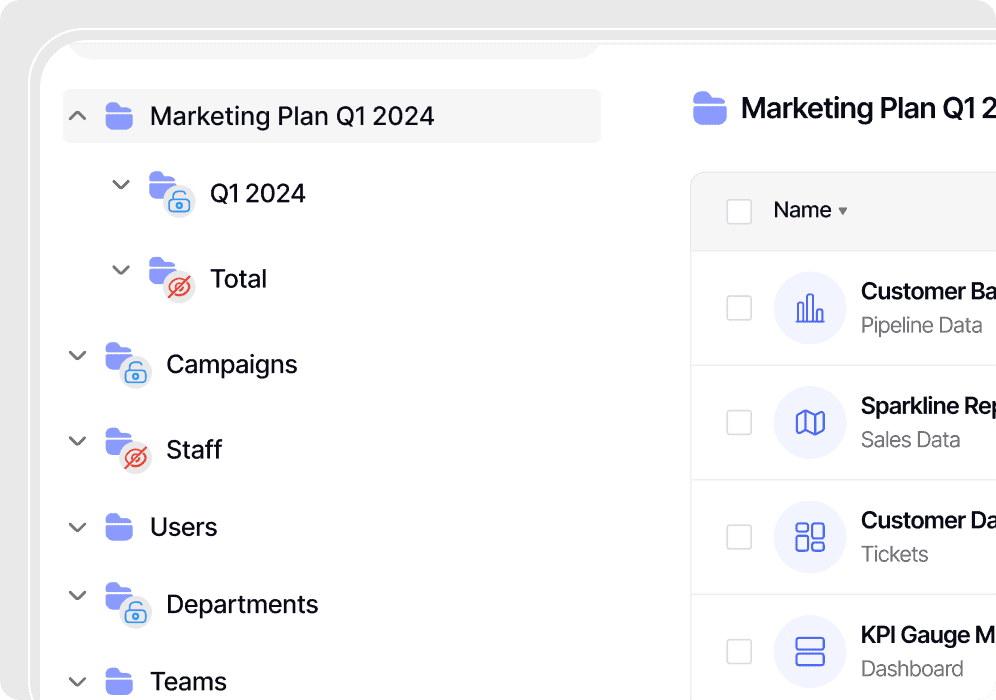
Task: Click the hidden folder icon for Staff
Action: 127,450
